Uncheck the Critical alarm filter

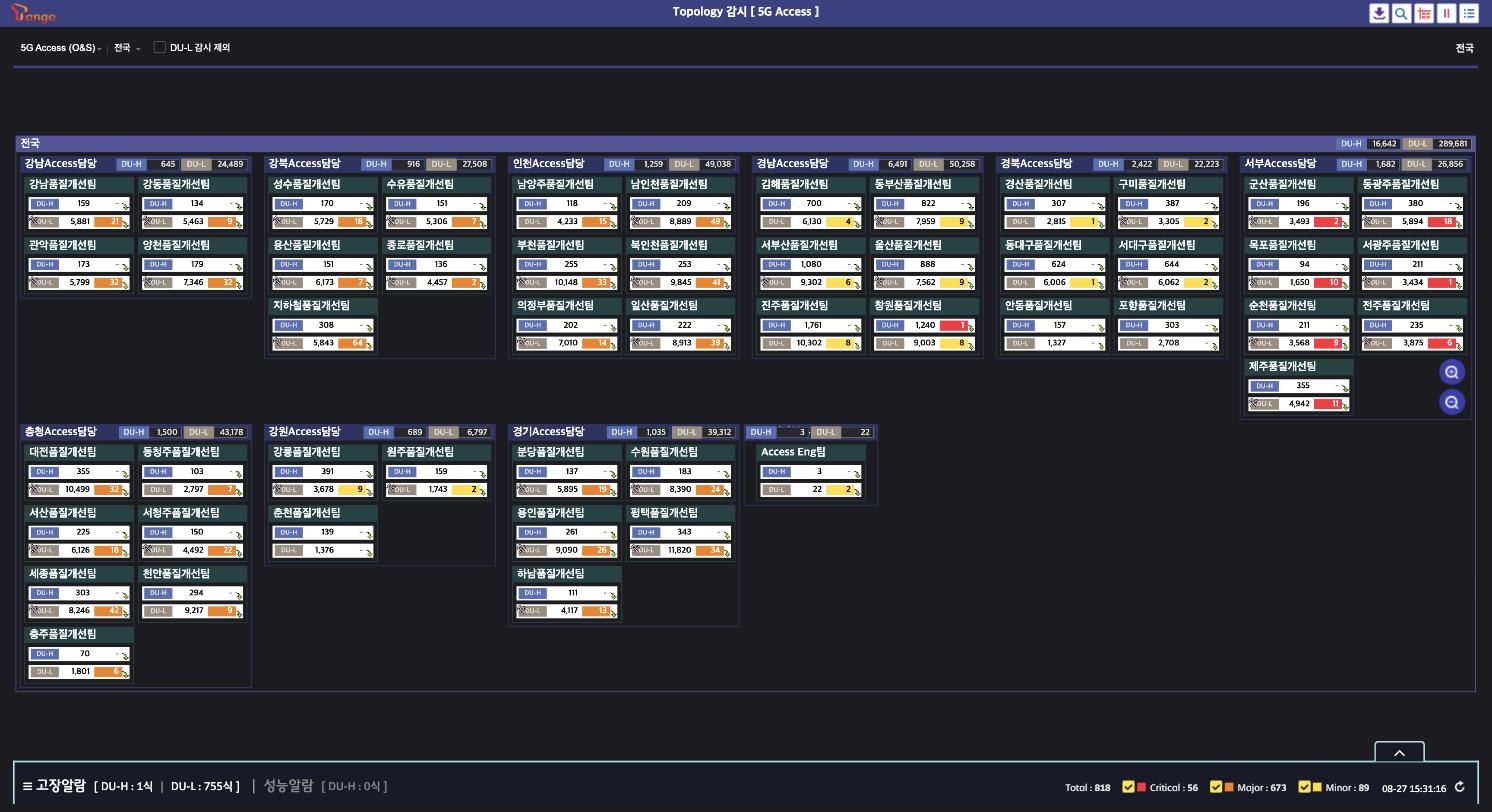point(1128,788)
